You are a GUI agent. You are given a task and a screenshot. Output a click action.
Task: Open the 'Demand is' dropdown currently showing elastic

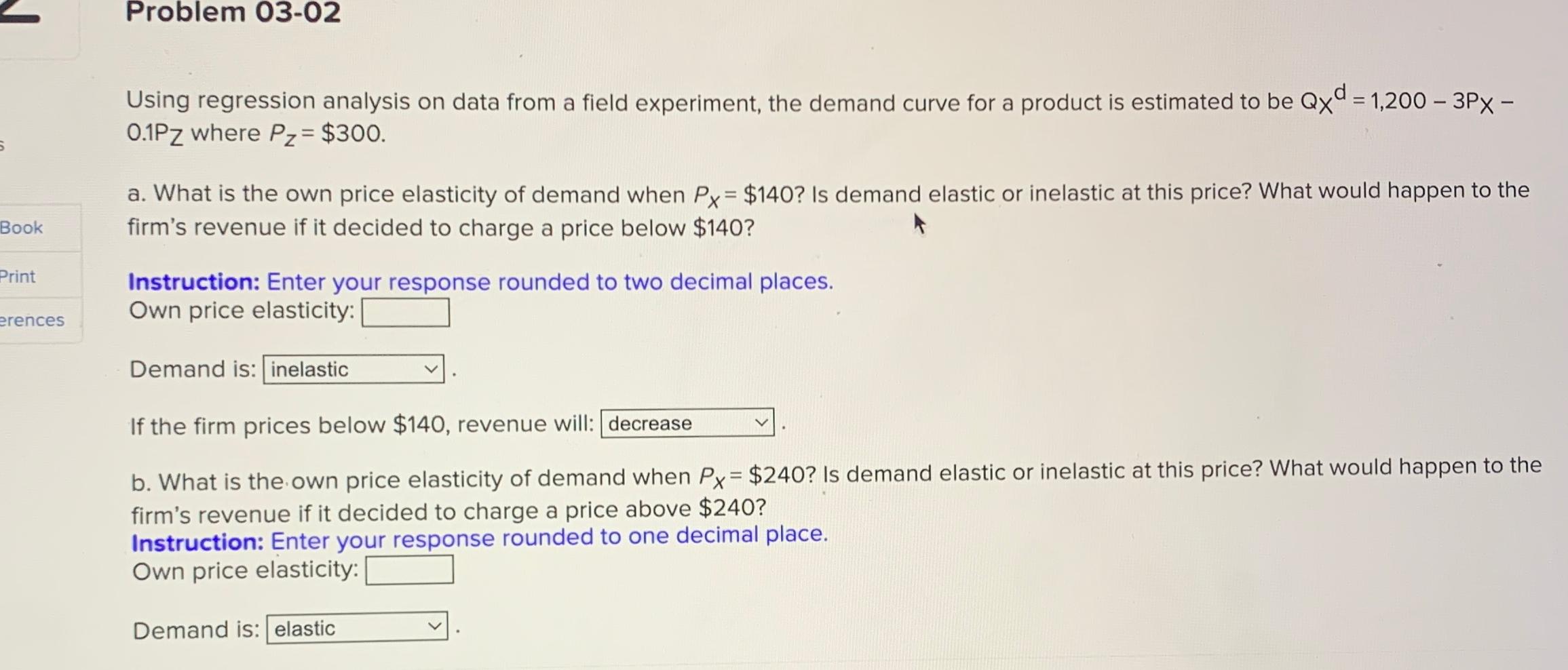357,629
